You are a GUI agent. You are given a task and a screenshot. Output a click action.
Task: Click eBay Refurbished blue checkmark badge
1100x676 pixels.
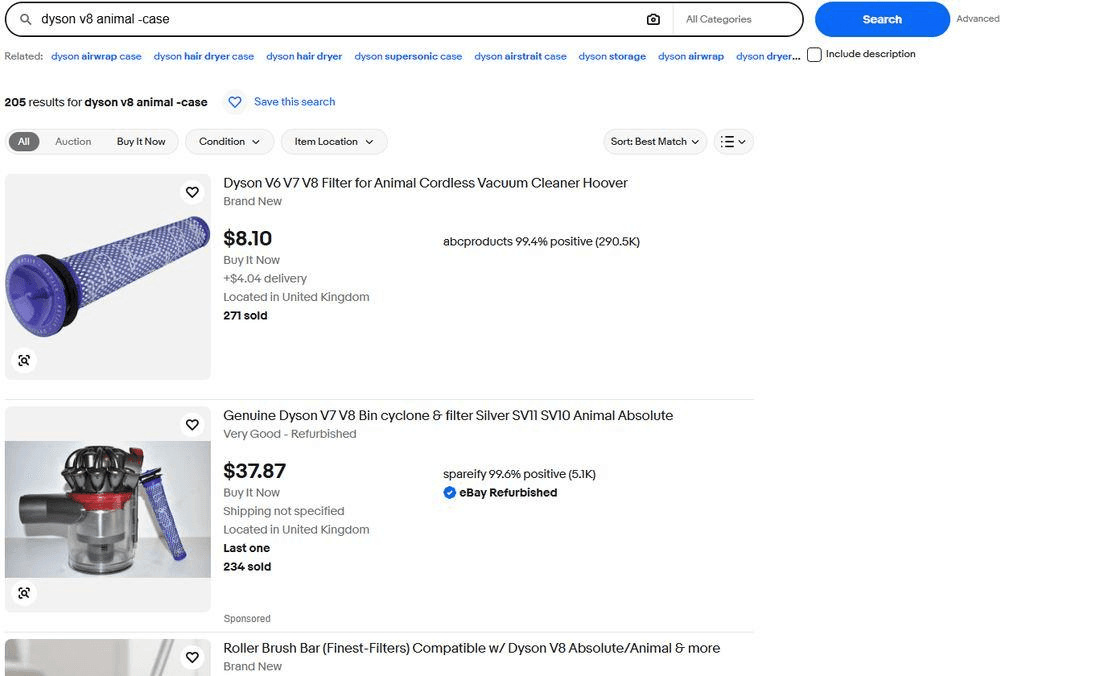coord(450,493)
